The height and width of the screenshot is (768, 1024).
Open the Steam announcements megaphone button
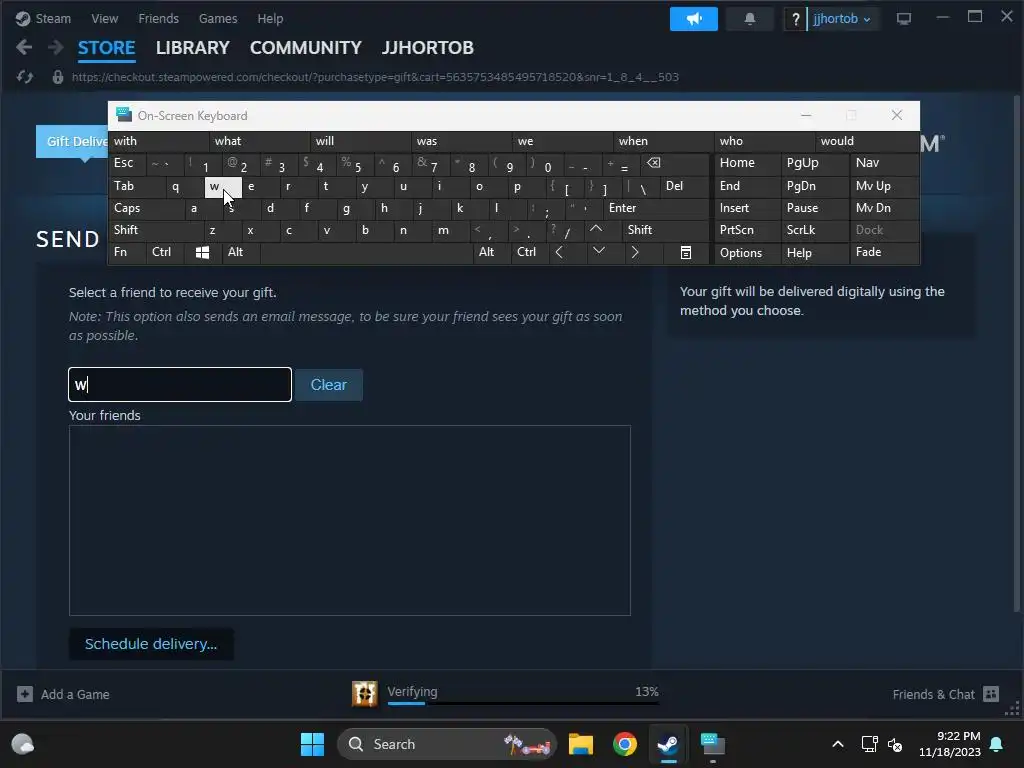(x=694, y=19)
